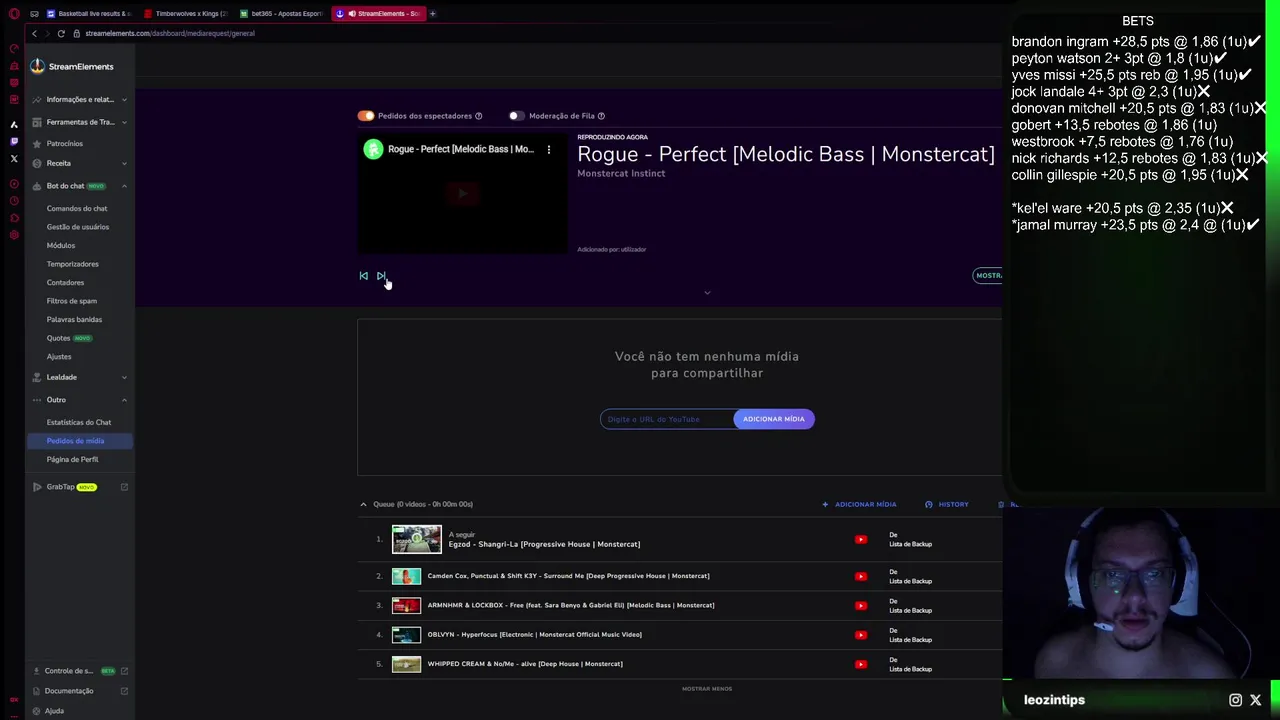Switch to Timberwolves x Kings tab
Screen dimensions: 1280x720
(x=186, y=14)
